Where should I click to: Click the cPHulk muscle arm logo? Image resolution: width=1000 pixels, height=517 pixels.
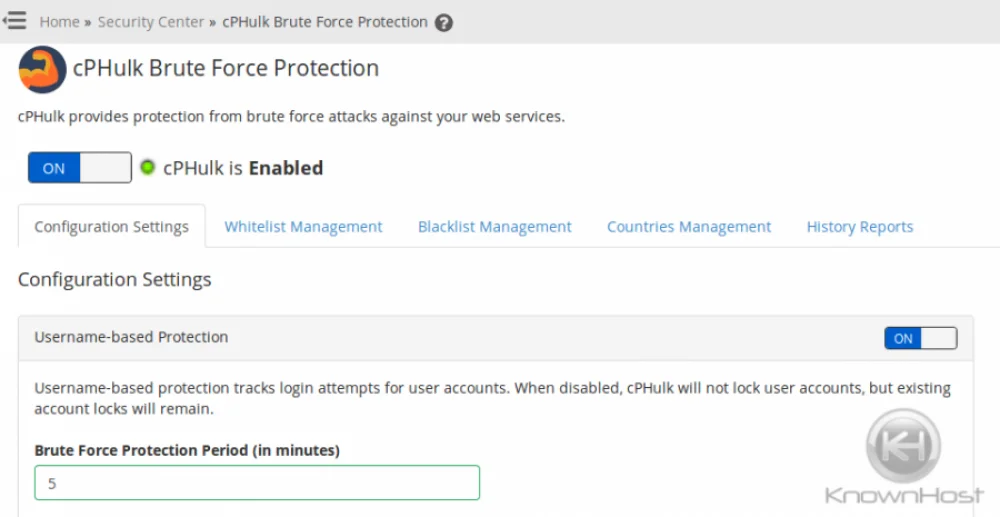(42, 69)
